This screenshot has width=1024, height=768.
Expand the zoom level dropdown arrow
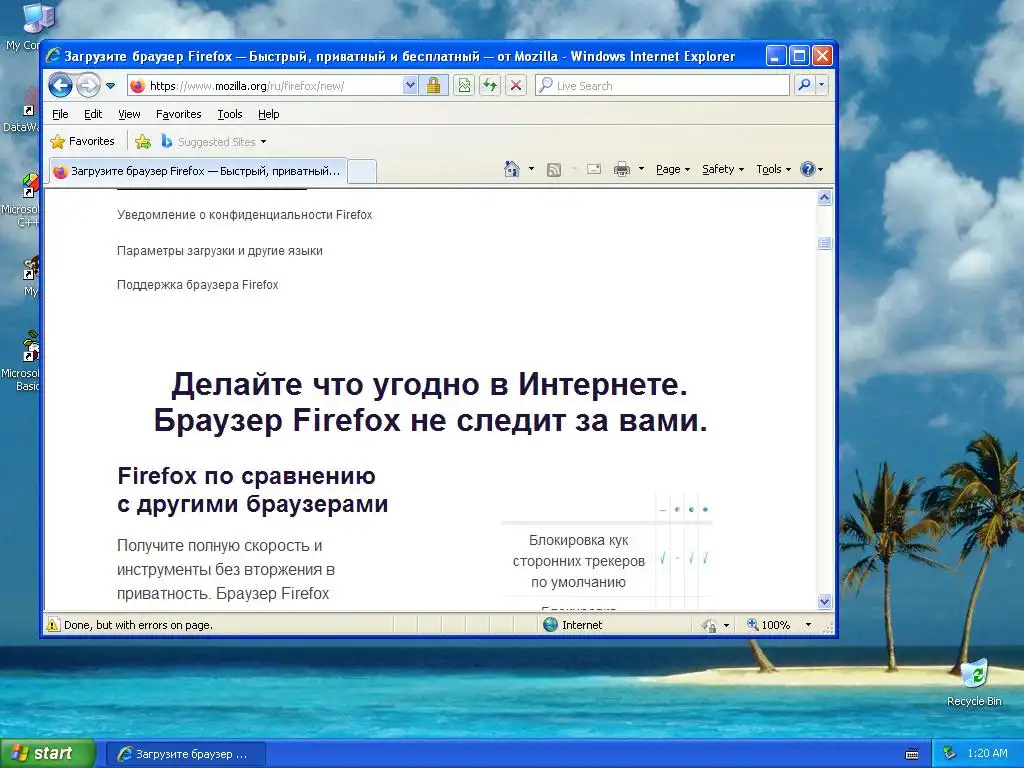(x=808, y=625)
